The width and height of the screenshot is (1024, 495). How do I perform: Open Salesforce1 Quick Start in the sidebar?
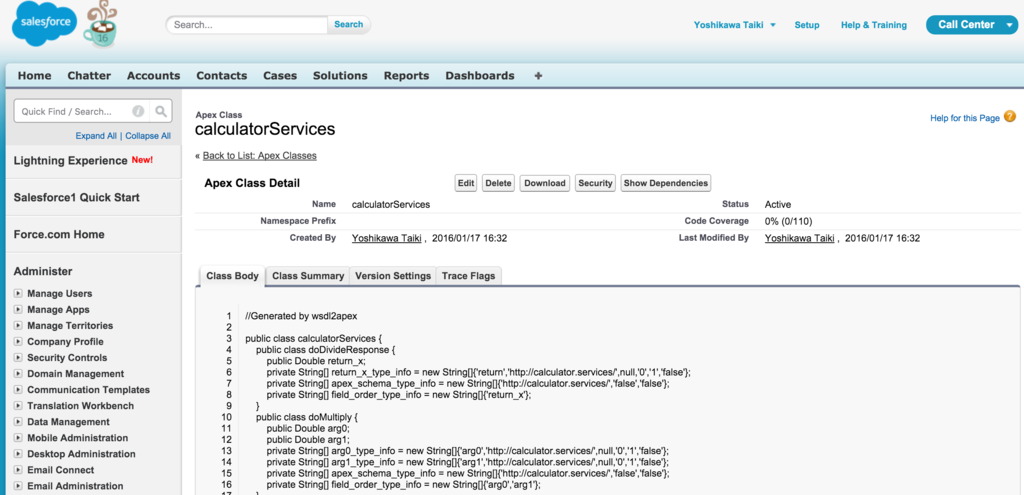point(76,197)
